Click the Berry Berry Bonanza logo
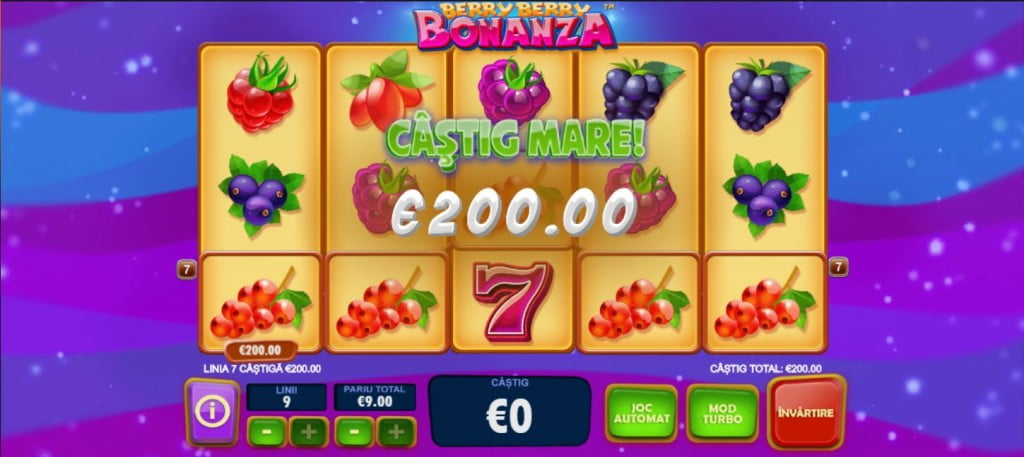The height and width of the screenshot is (457, 1024). (514, 26)
